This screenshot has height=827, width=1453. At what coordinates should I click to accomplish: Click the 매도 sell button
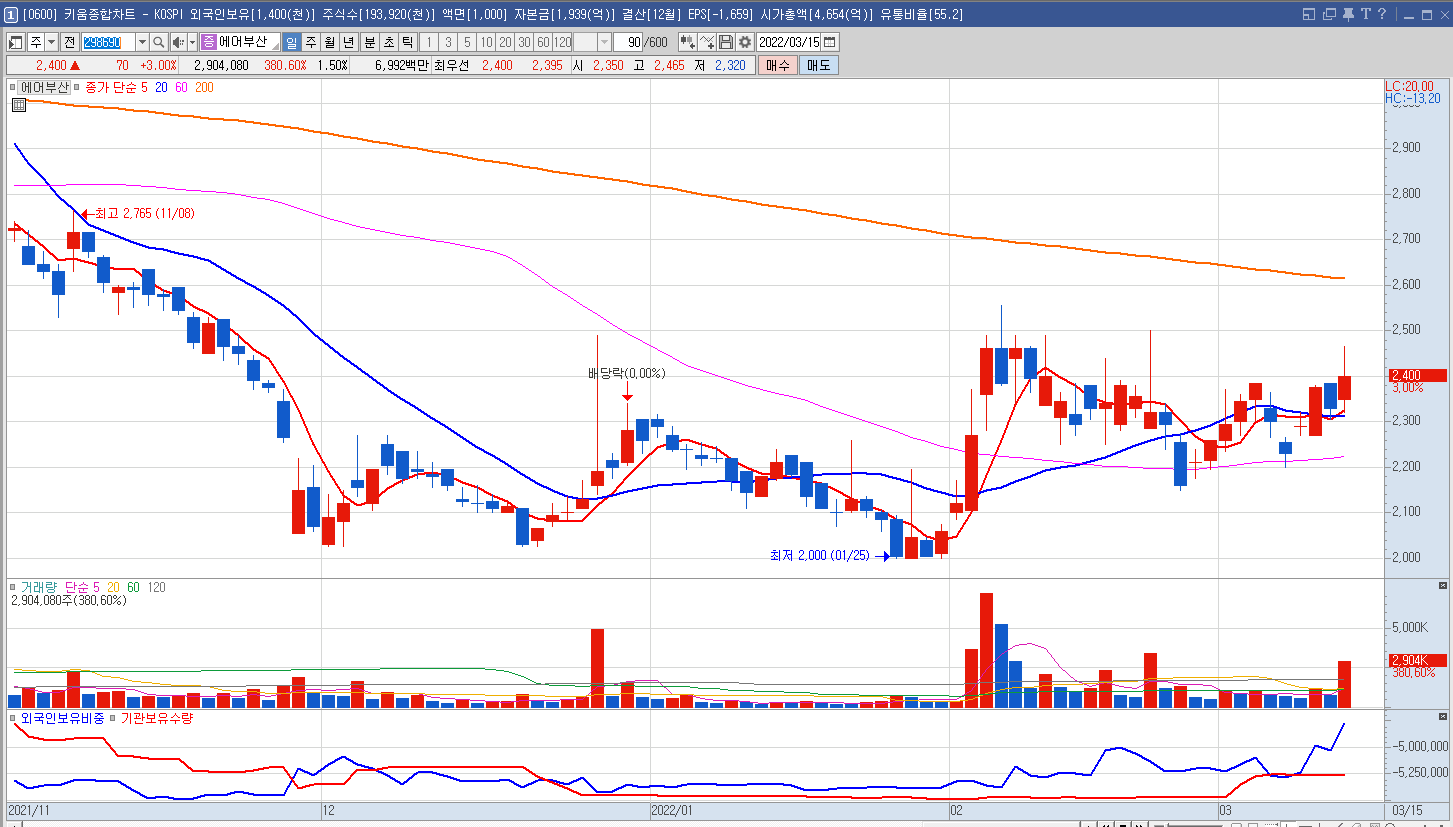(819, 65)
